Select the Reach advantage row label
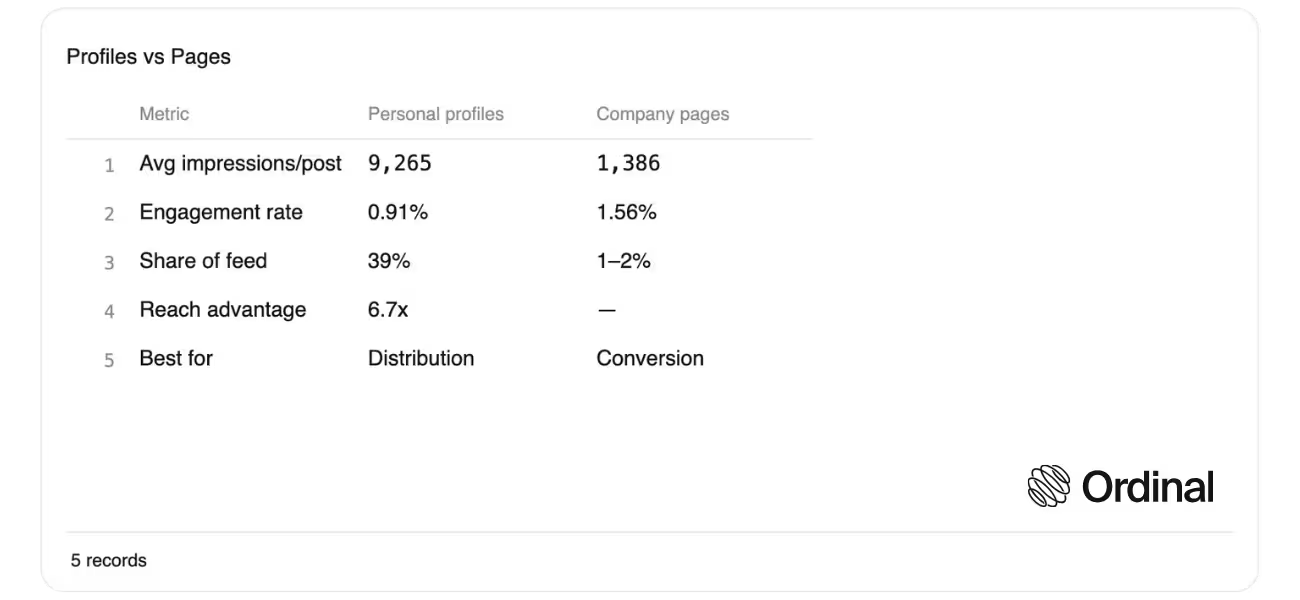 (x=223, y=310)
